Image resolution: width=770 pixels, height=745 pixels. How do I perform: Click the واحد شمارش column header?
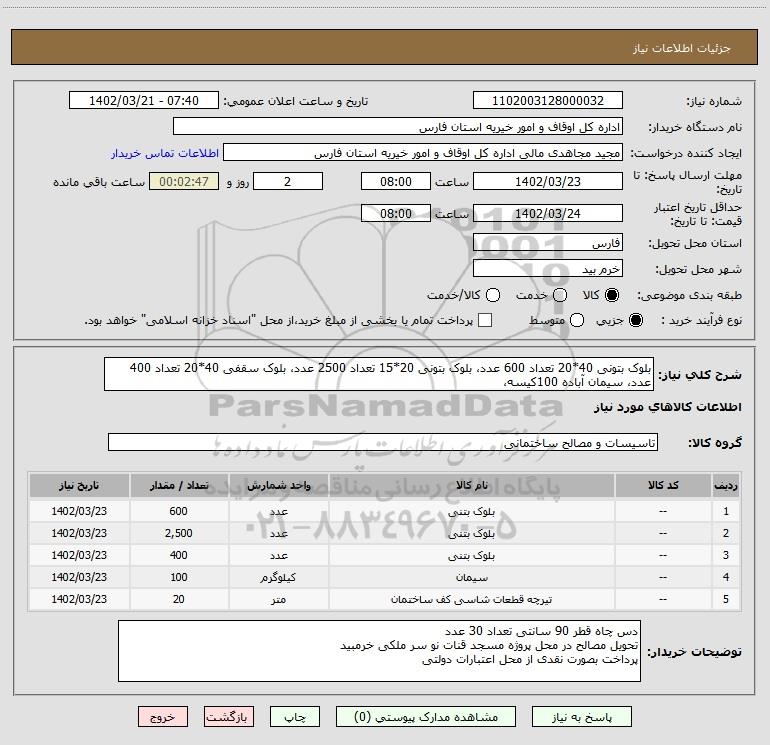pos(278,486)
